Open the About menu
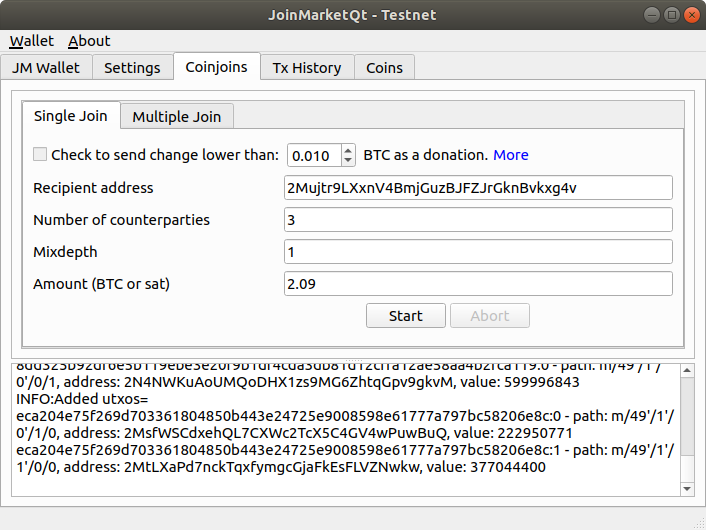This screenshot has width=706, height=530. tap(89, 41)
